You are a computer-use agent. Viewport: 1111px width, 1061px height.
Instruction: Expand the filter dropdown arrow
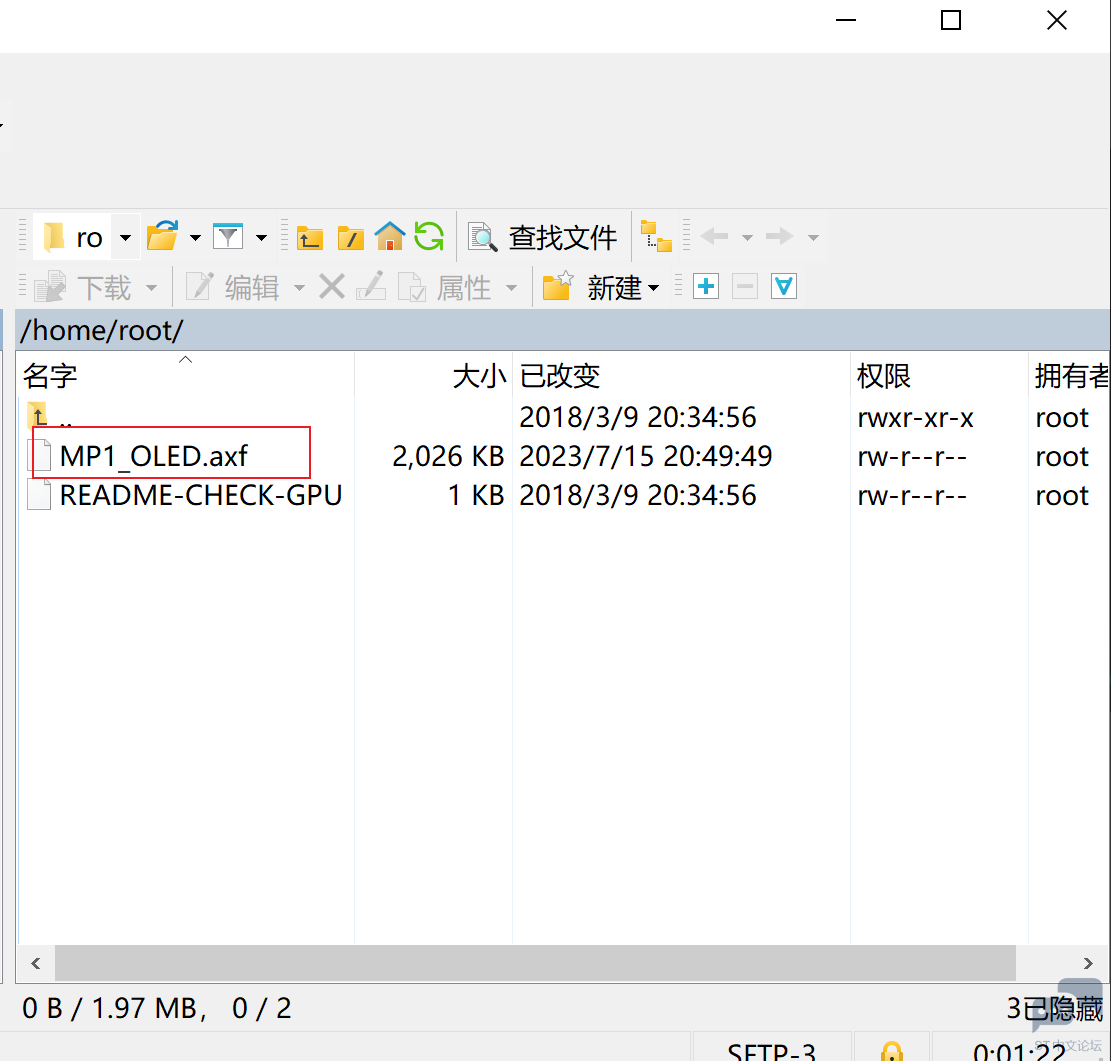point(261,237)
